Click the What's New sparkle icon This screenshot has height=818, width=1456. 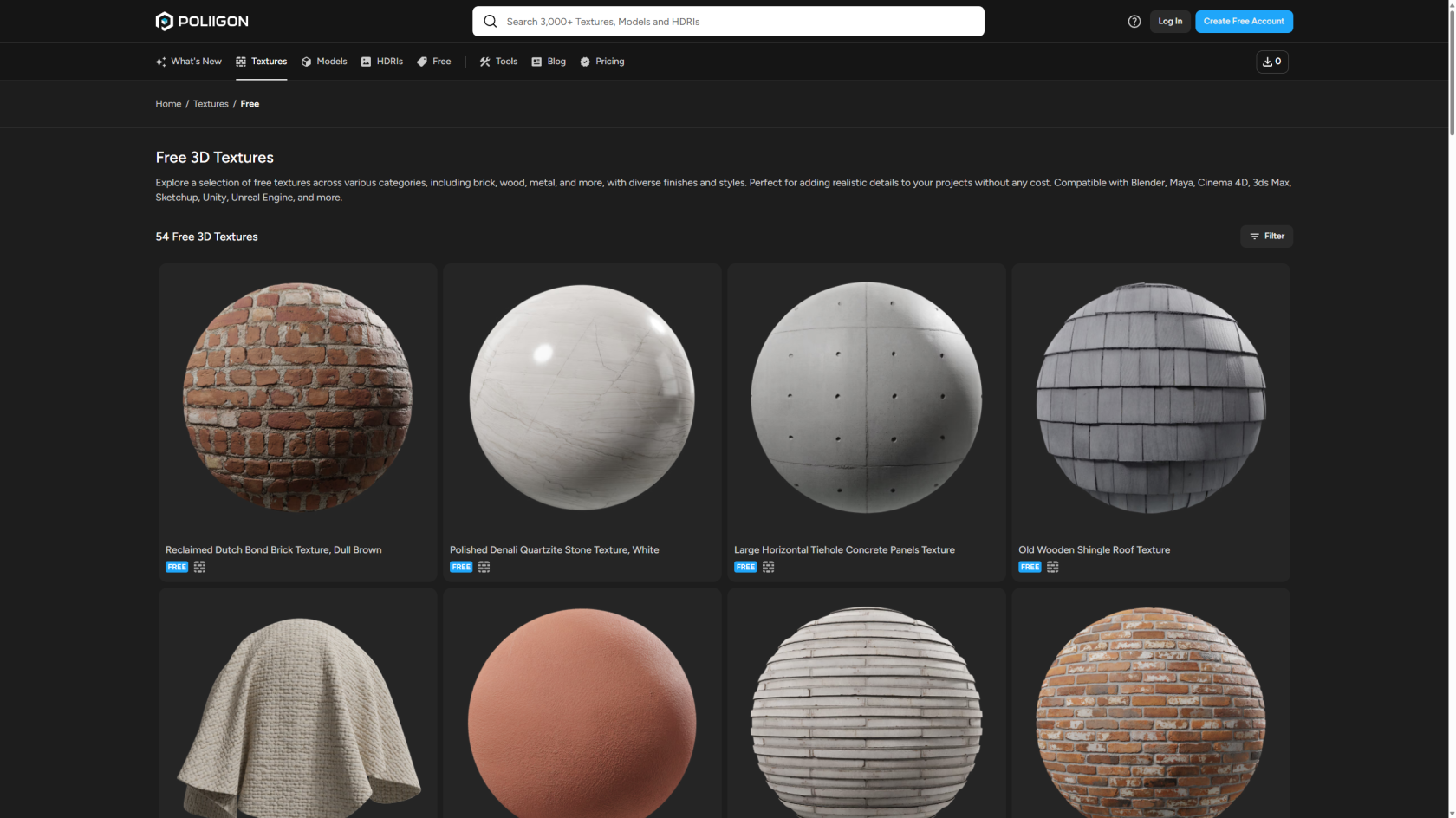click(x=160, y=62)
